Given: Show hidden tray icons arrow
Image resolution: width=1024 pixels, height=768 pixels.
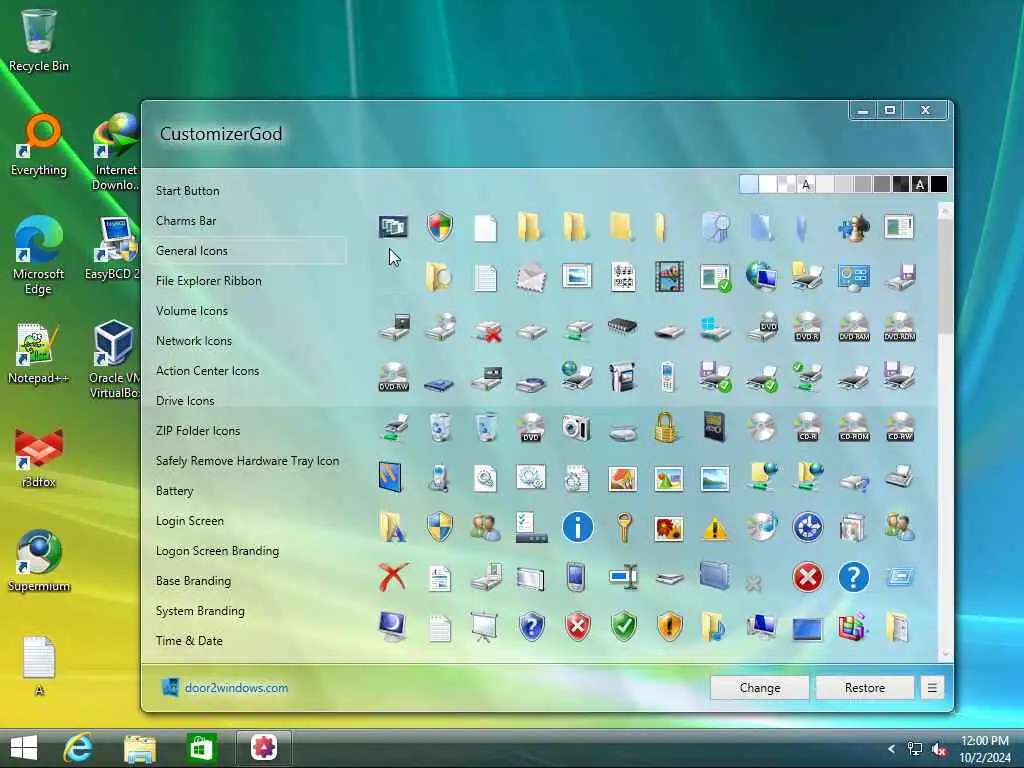Looking at the screenshot, I should [x=891, y=750].
